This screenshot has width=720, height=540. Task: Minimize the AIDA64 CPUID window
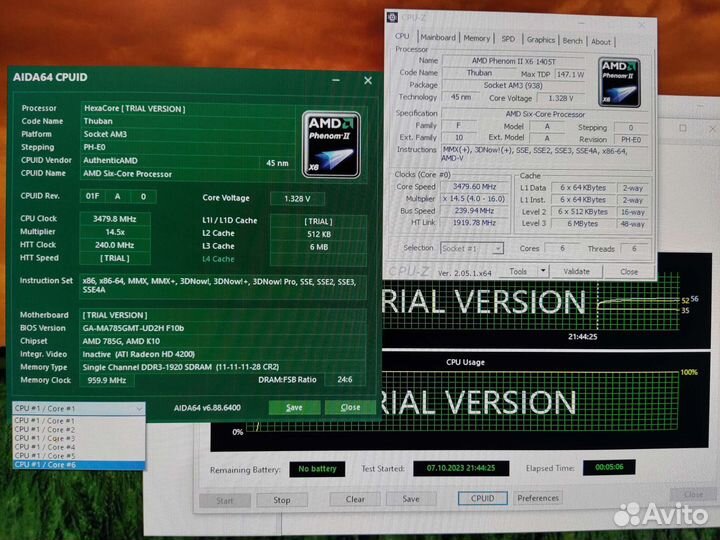[x=336, y=80]
